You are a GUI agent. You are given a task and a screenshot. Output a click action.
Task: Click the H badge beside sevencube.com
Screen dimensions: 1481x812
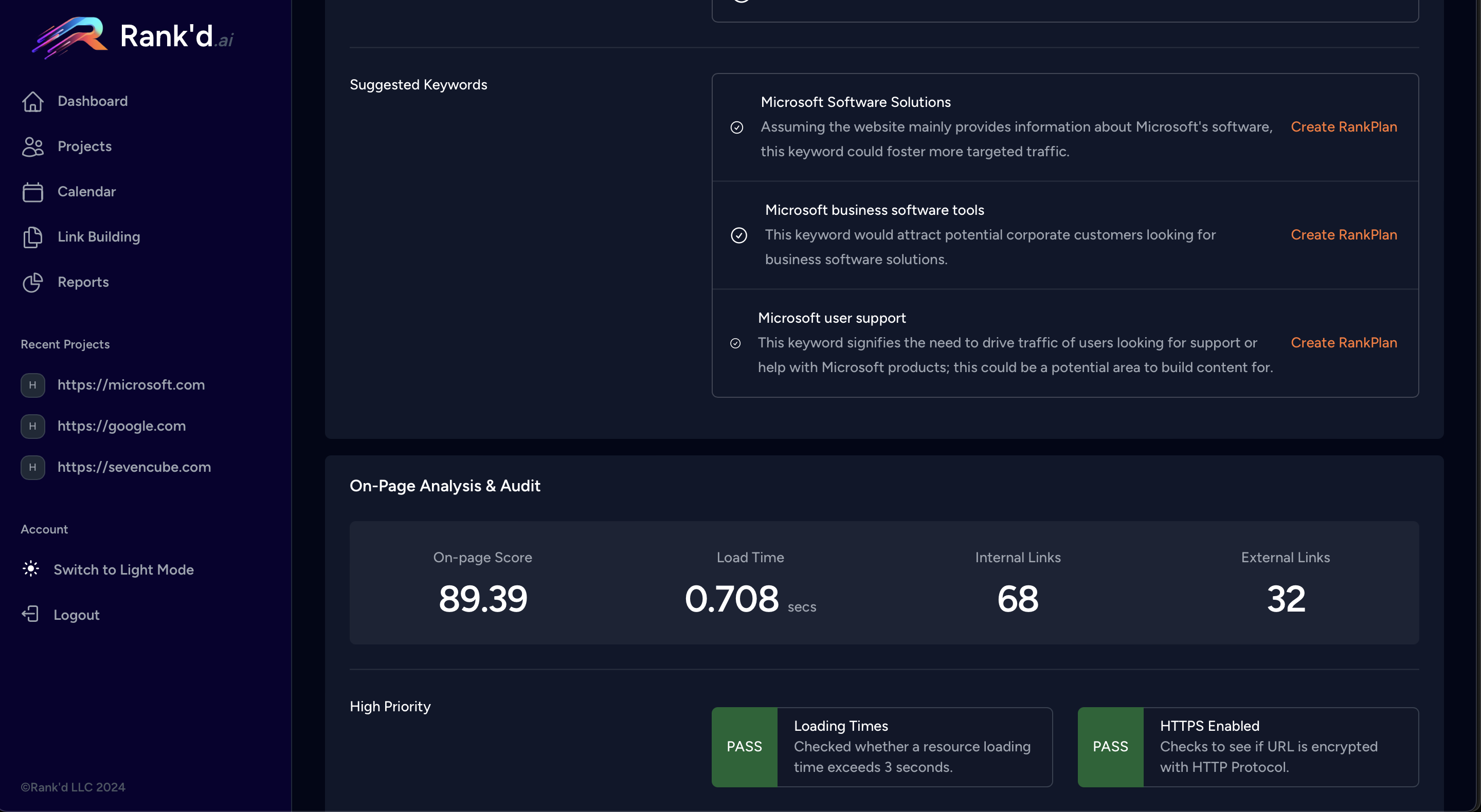(33, 467)
